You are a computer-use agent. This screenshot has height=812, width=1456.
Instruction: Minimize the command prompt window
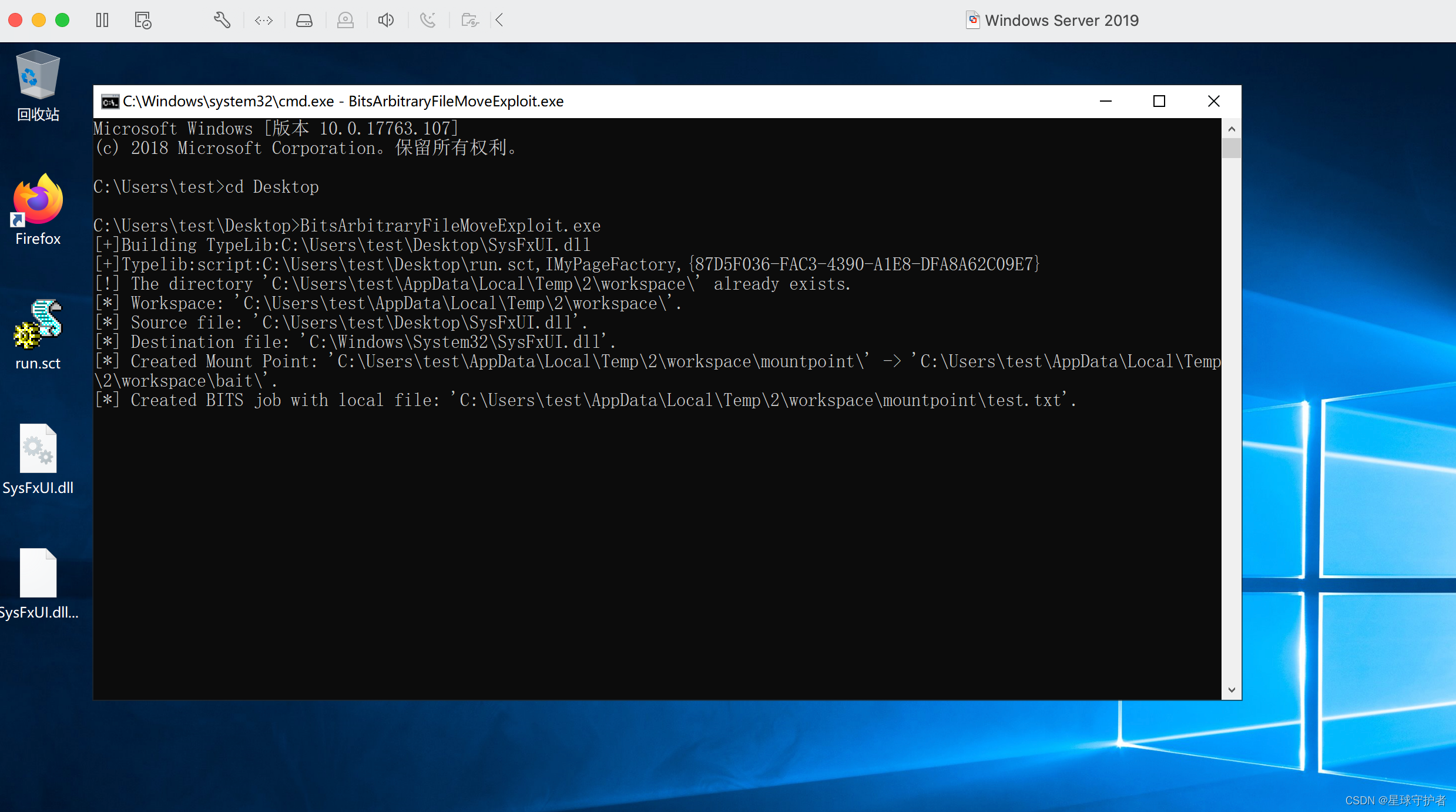pyautogui.click(x=1105, y=101)
